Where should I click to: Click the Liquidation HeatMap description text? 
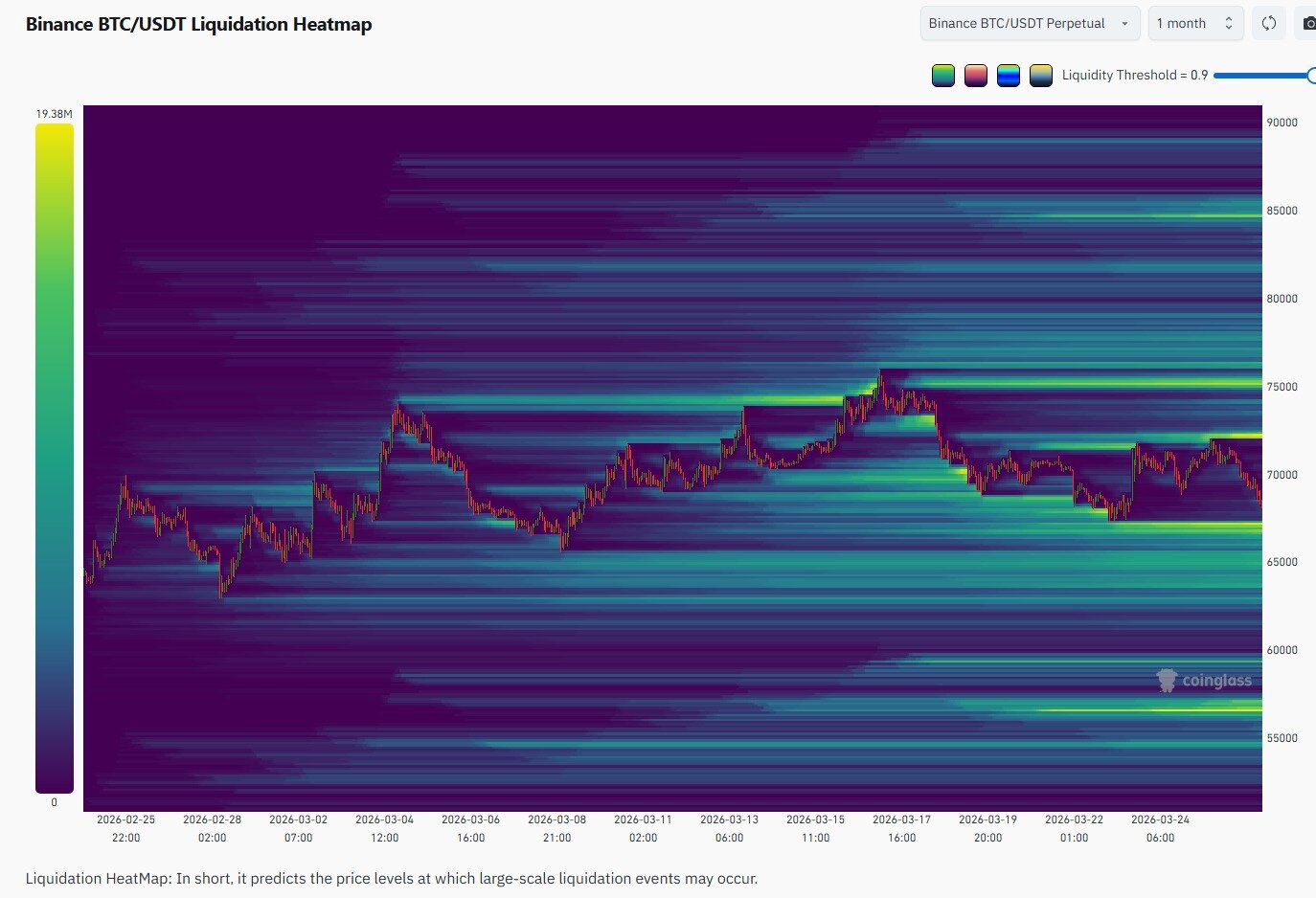click(x=391, y=878)
